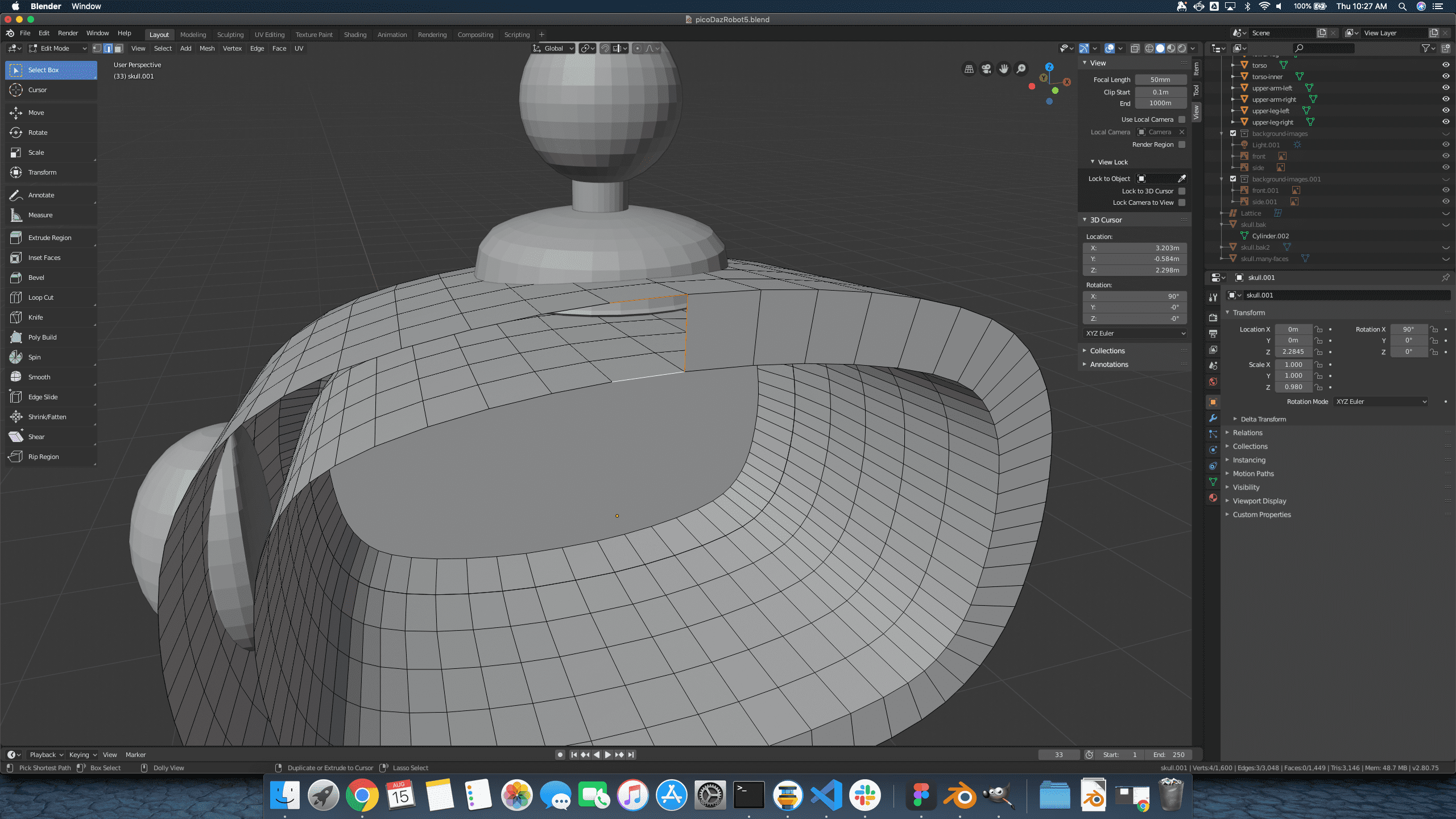This screenshot has width=1456, height=819.
Task: Jump to the last frame
Action: click(631, 755)
